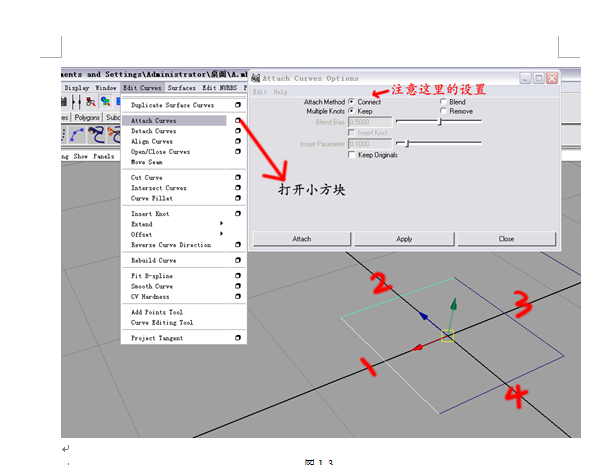
Task: Select Blend attach method radio button
Action: [x=443, y=102]
